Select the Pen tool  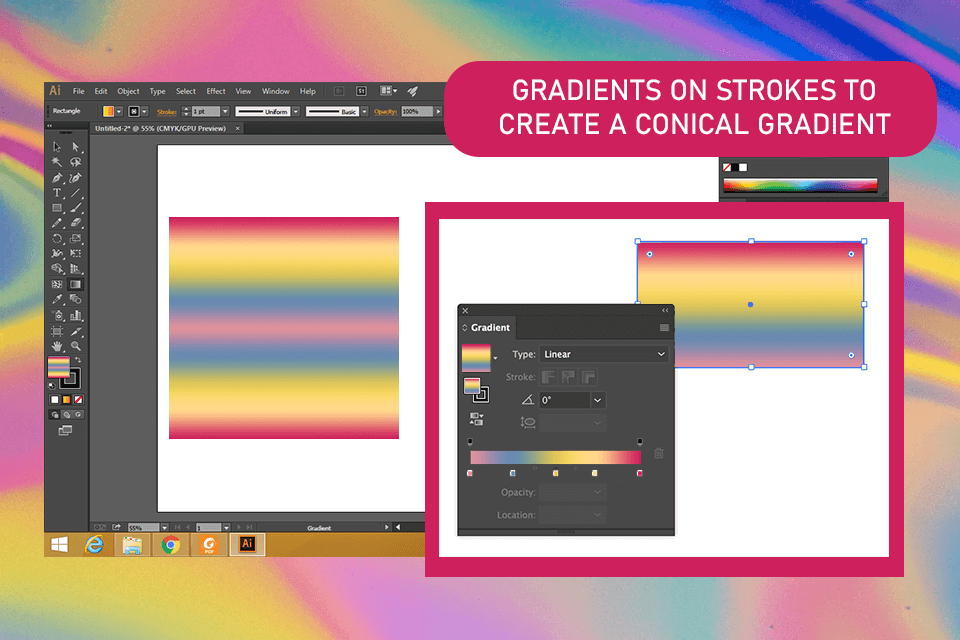(57, 178)
